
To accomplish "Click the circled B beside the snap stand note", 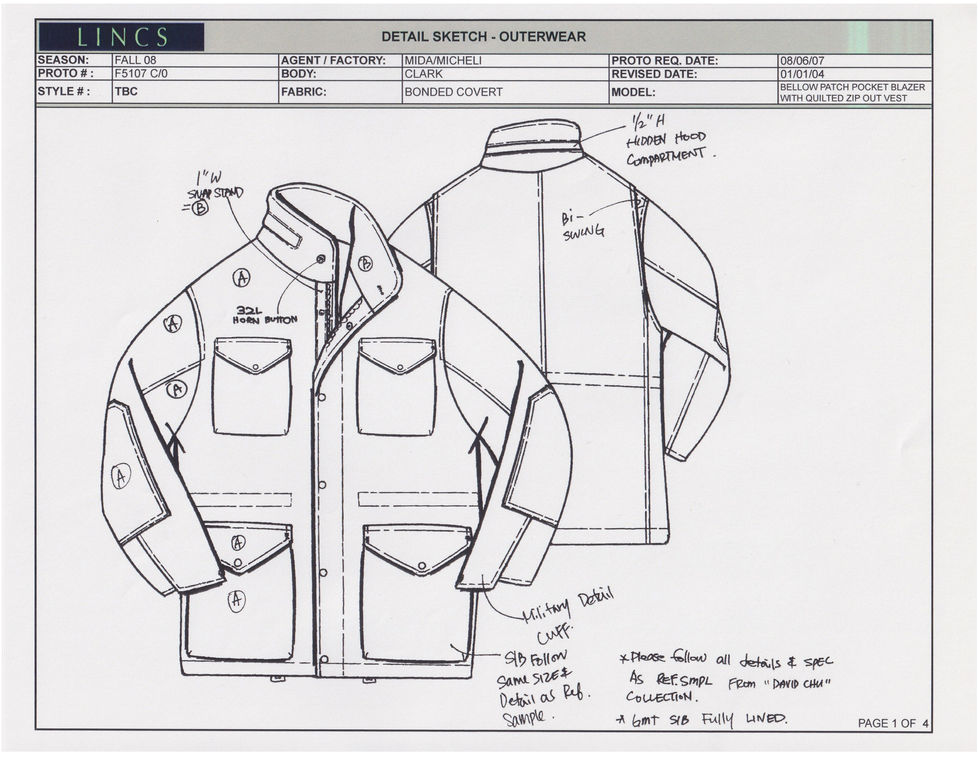I will coord(199,209).
